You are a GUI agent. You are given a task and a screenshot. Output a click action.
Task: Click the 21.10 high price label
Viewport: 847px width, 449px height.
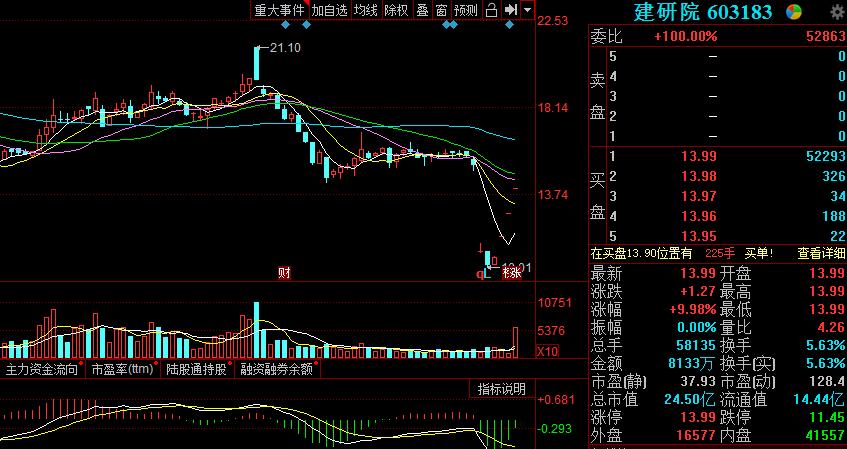point(285,48)
